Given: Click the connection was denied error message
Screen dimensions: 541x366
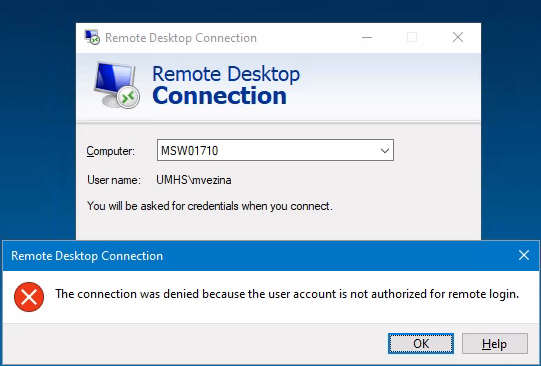Looking at the screenshot, I should coord(287,294).
